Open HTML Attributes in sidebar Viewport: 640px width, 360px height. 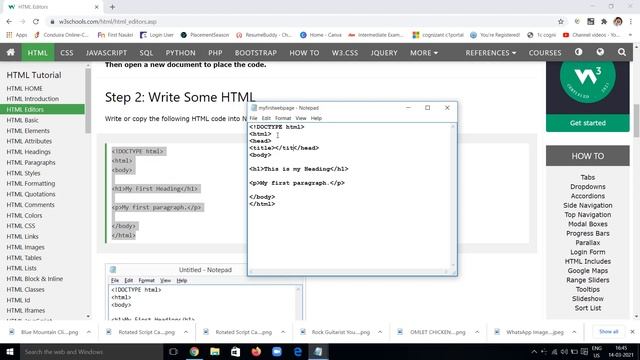coord(29,141)
